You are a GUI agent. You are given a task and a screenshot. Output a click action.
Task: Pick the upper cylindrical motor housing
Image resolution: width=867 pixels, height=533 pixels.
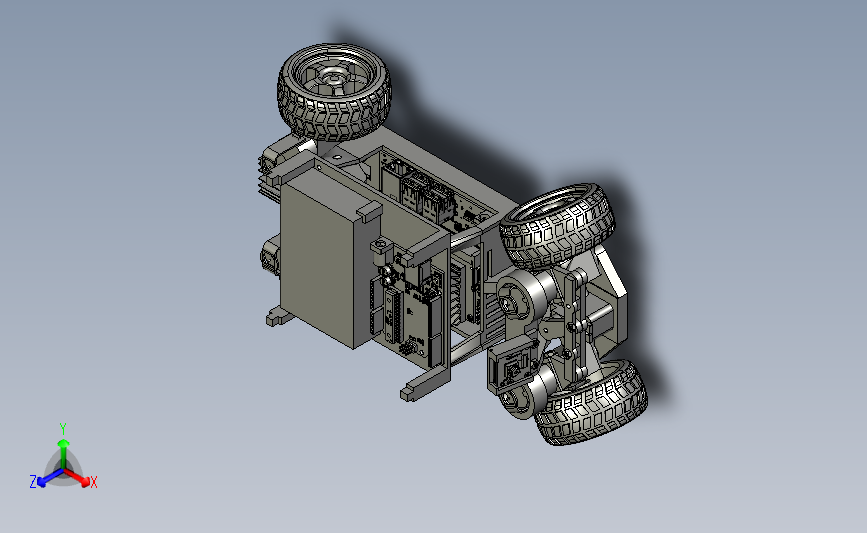pos(525,297)
